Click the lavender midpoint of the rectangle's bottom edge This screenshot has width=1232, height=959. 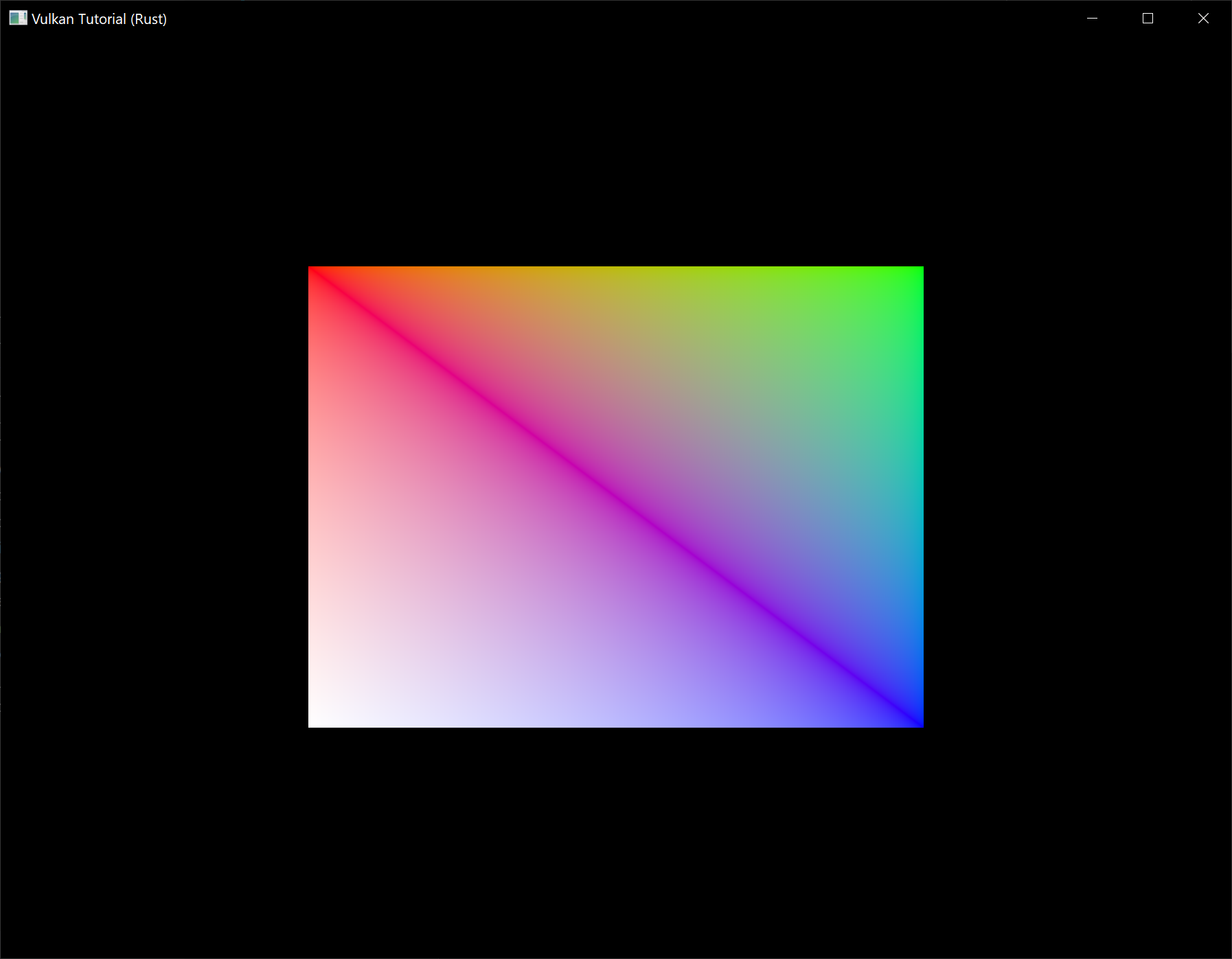(x=616, y=723)
